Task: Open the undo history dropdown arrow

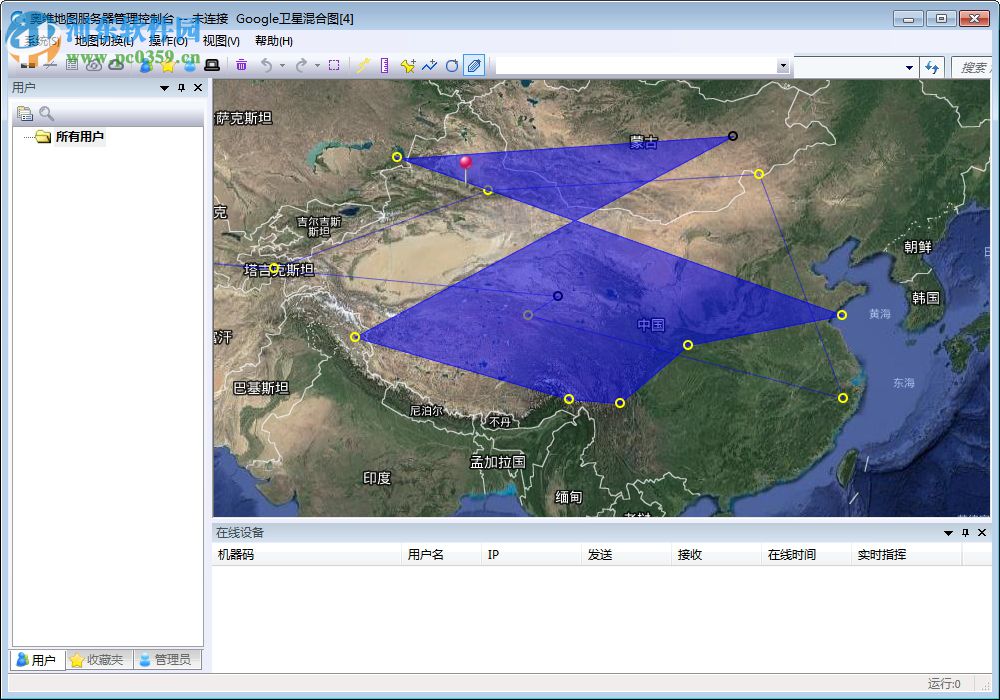Action: click(281, 65)
